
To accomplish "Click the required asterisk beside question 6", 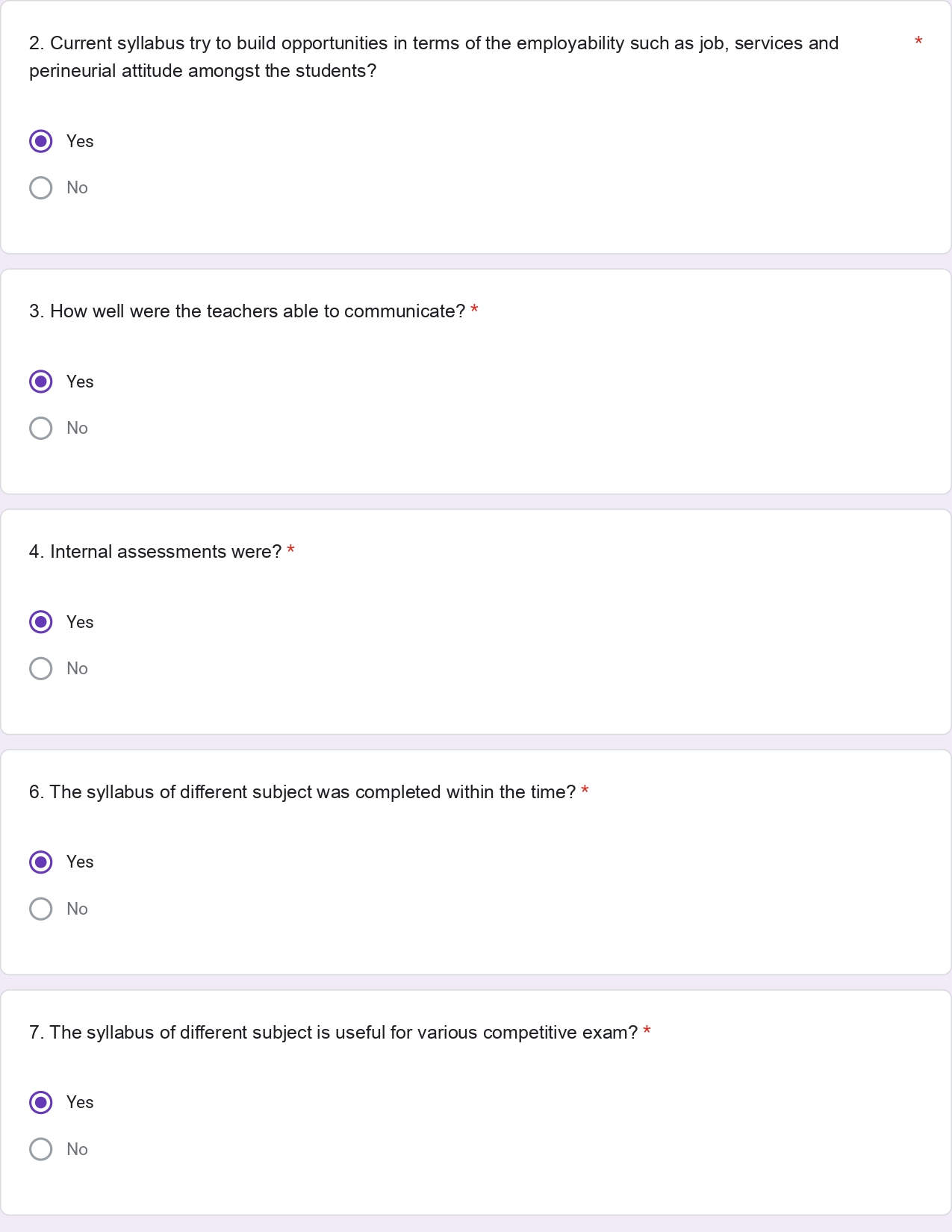I will (x=585, y=791).
